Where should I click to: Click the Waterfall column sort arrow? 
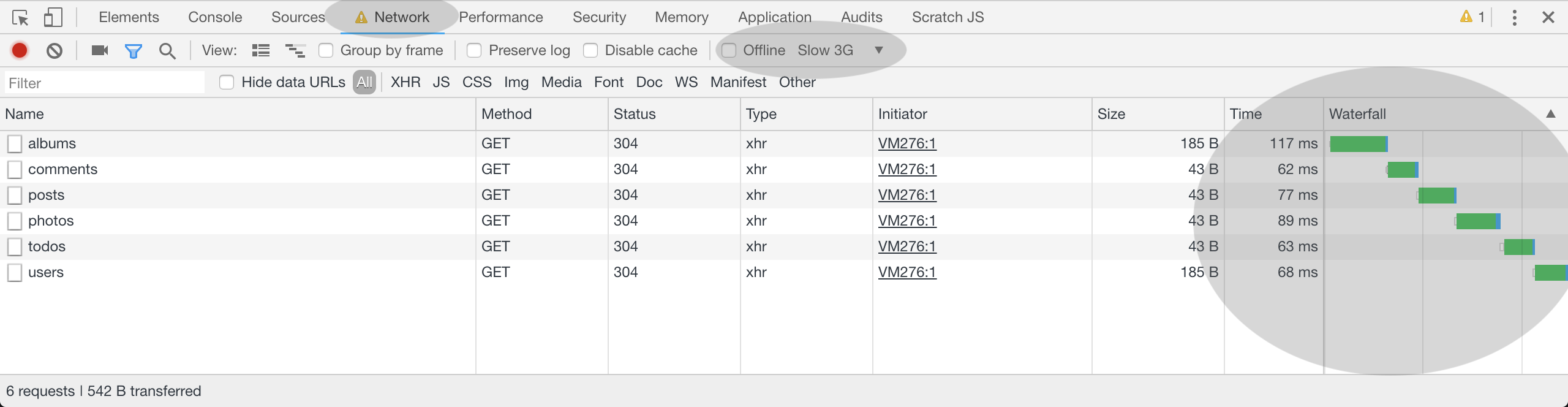point(1550,114)
